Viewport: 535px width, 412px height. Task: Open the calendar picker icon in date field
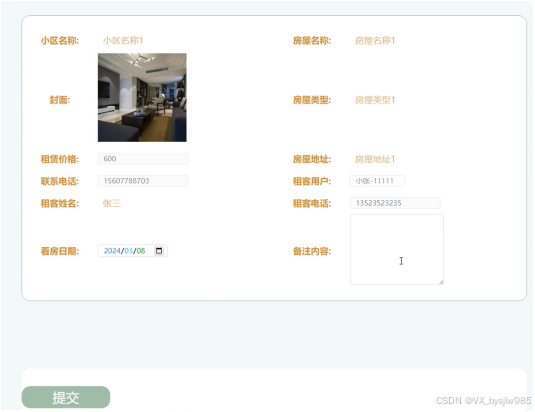pyautogui.click(x=159, y=251)
